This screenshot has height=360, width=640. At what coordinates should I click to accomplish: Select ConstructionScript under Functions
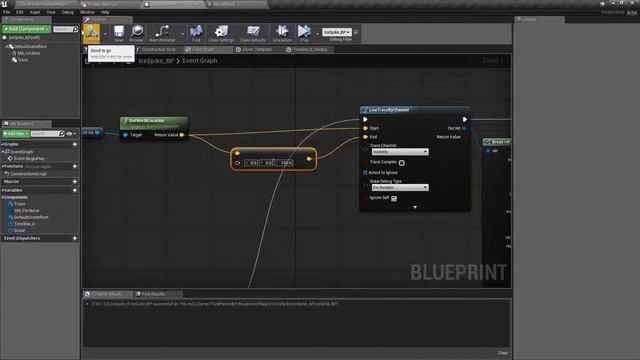[28, 174]
